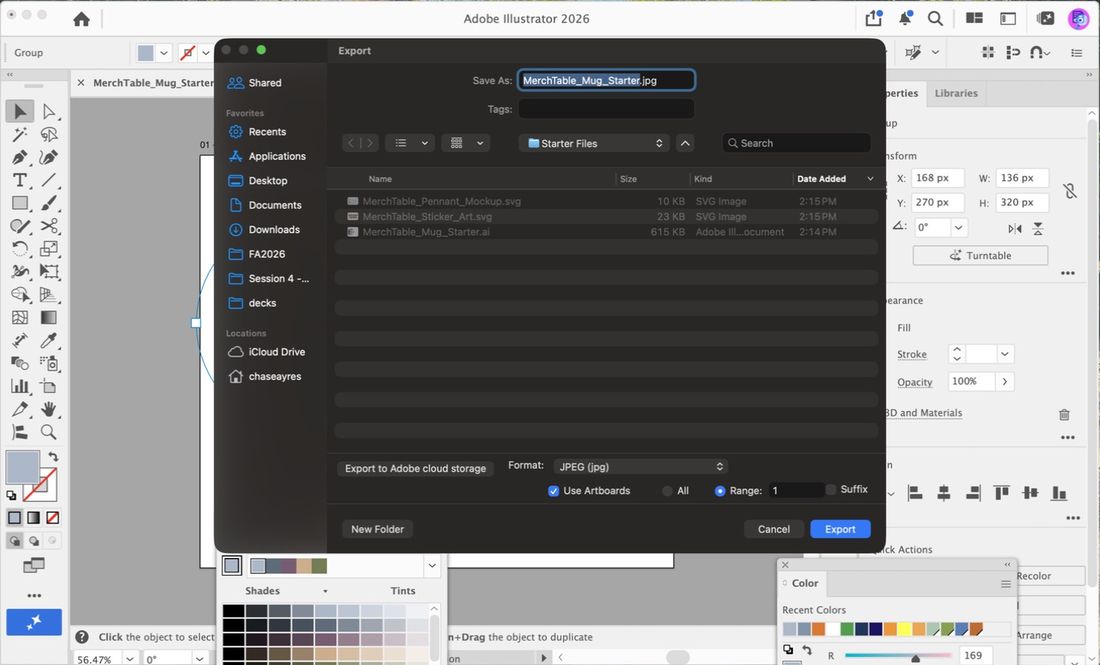1100x665 pixels.
Task: Select the All artboards radio button
Action: pos(667,491)
